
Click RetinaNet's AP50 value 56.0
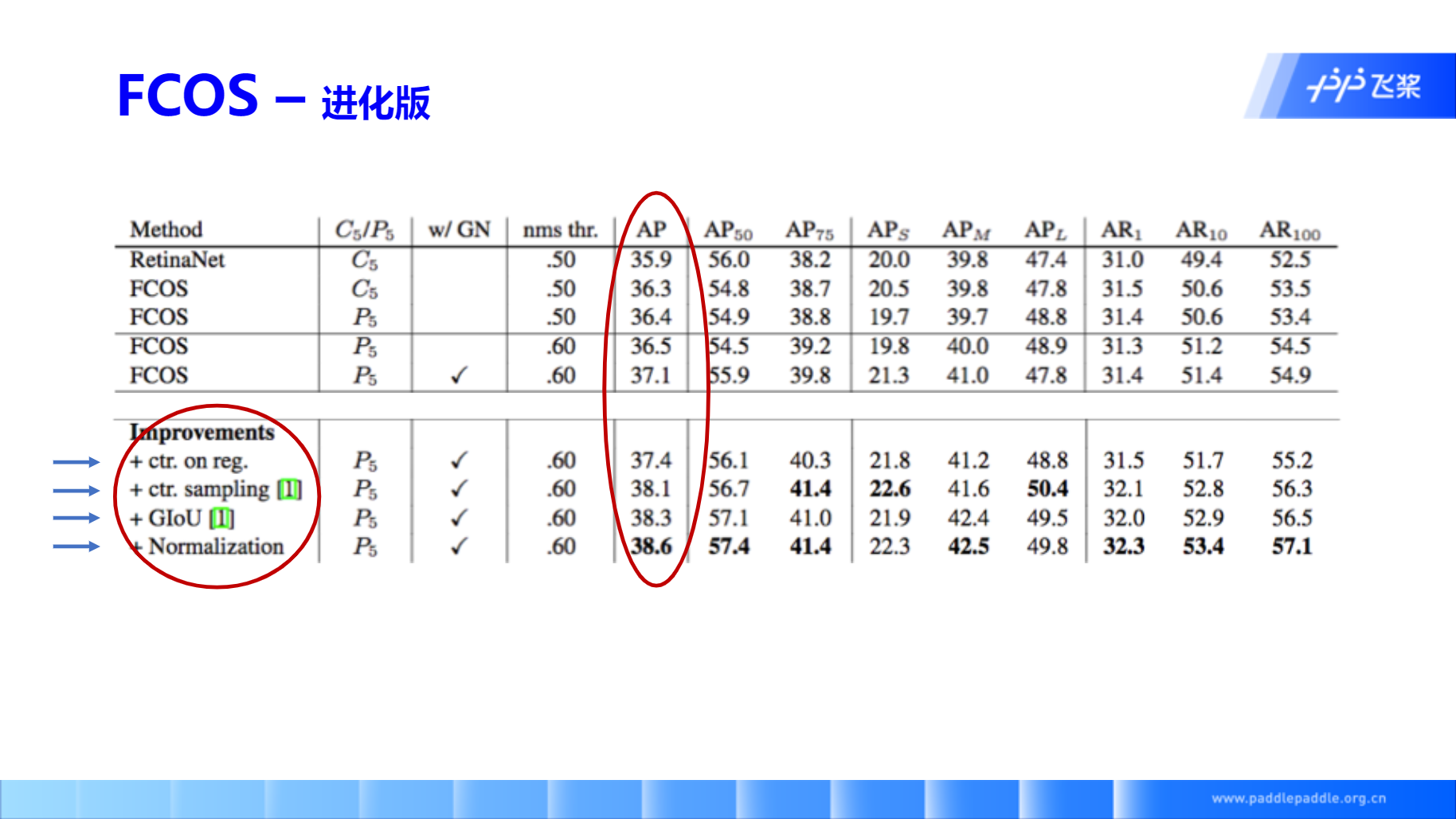[x=729, y=260]
